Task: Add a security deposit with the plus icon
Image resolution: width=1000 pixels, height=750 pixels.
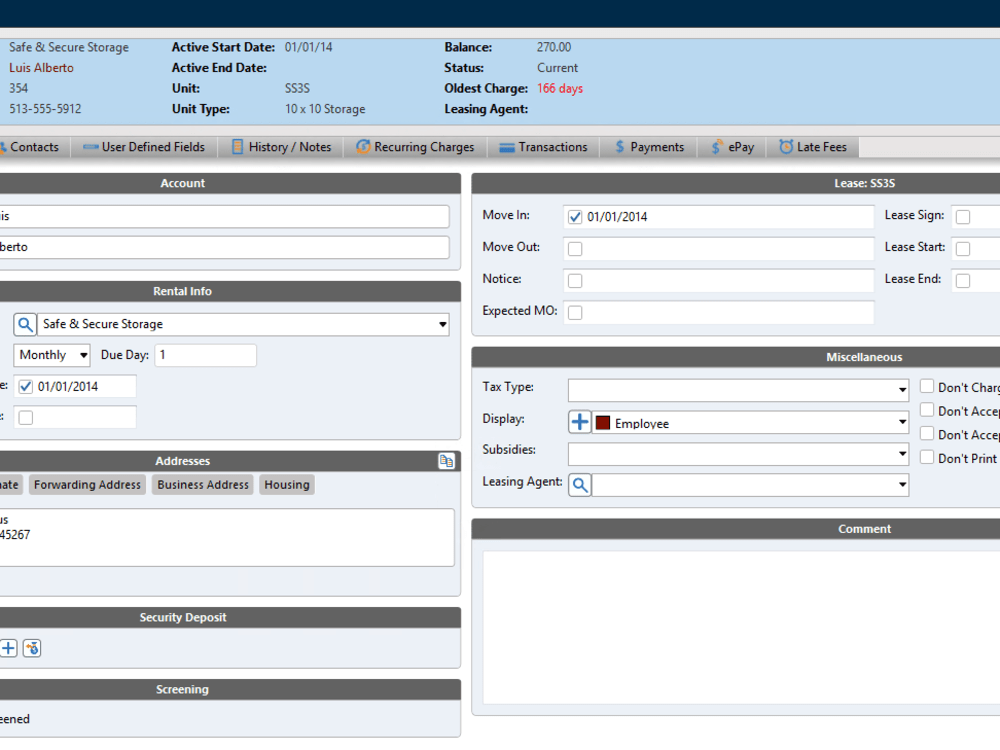Action: (x=8, y=649)
